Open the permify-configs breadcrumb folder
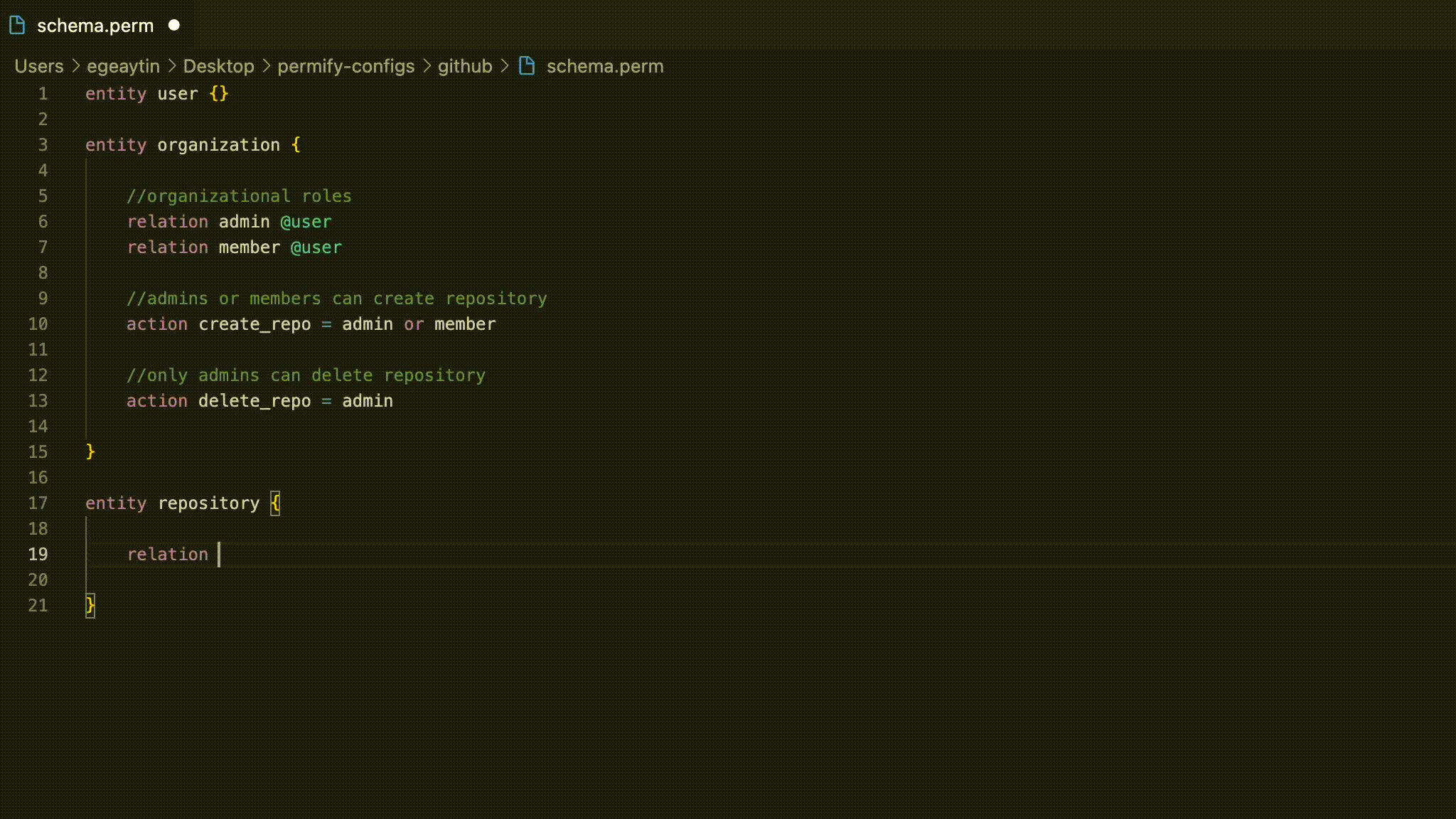1456x819 pixels. (x=346, y=66)
